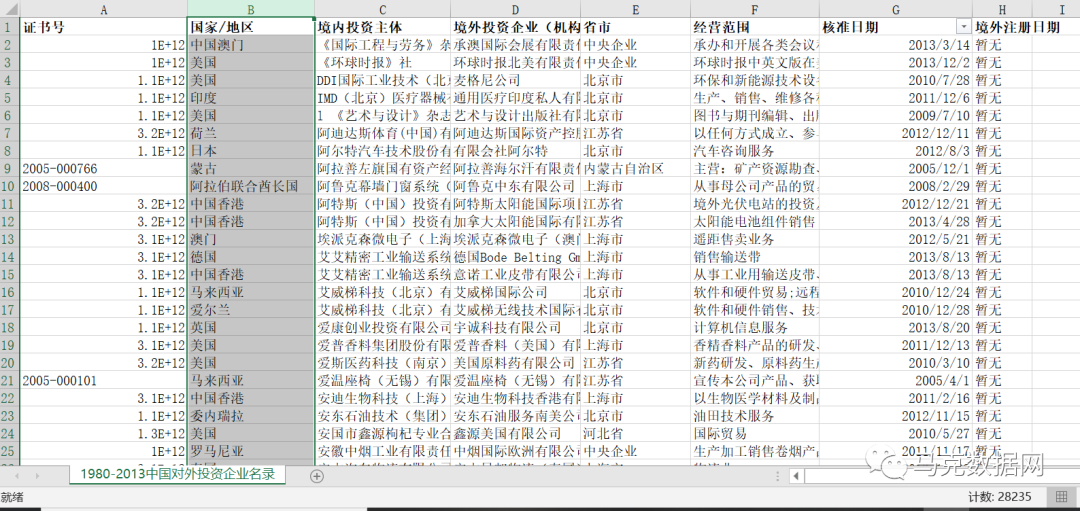The image size is (1080, 511).
Task: Select column A header
Action: click(103, 9)
